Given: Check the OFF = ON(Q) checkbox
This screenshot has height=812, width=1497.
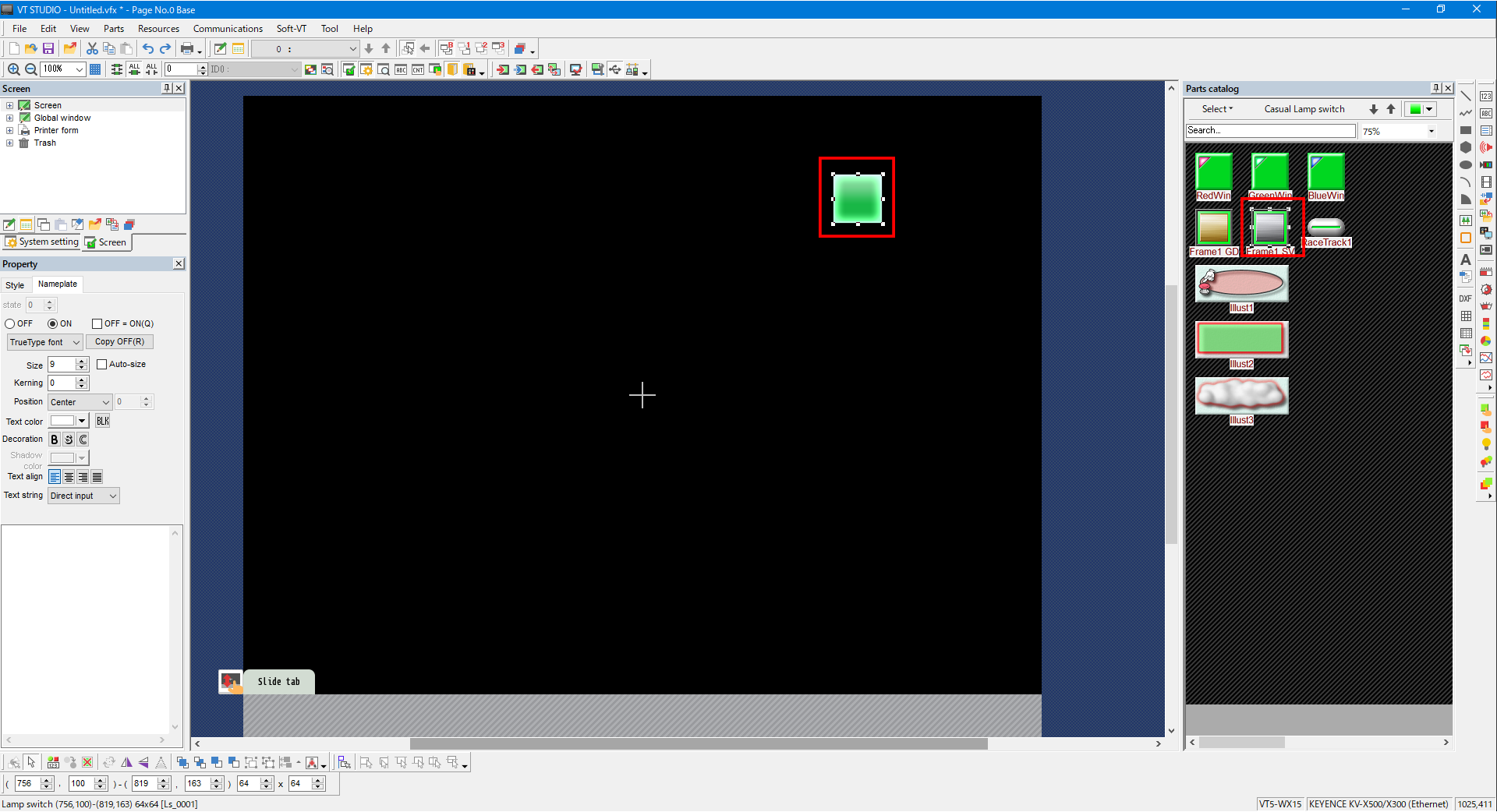Looking at the screenshot, I should click(x=97, y=323).
